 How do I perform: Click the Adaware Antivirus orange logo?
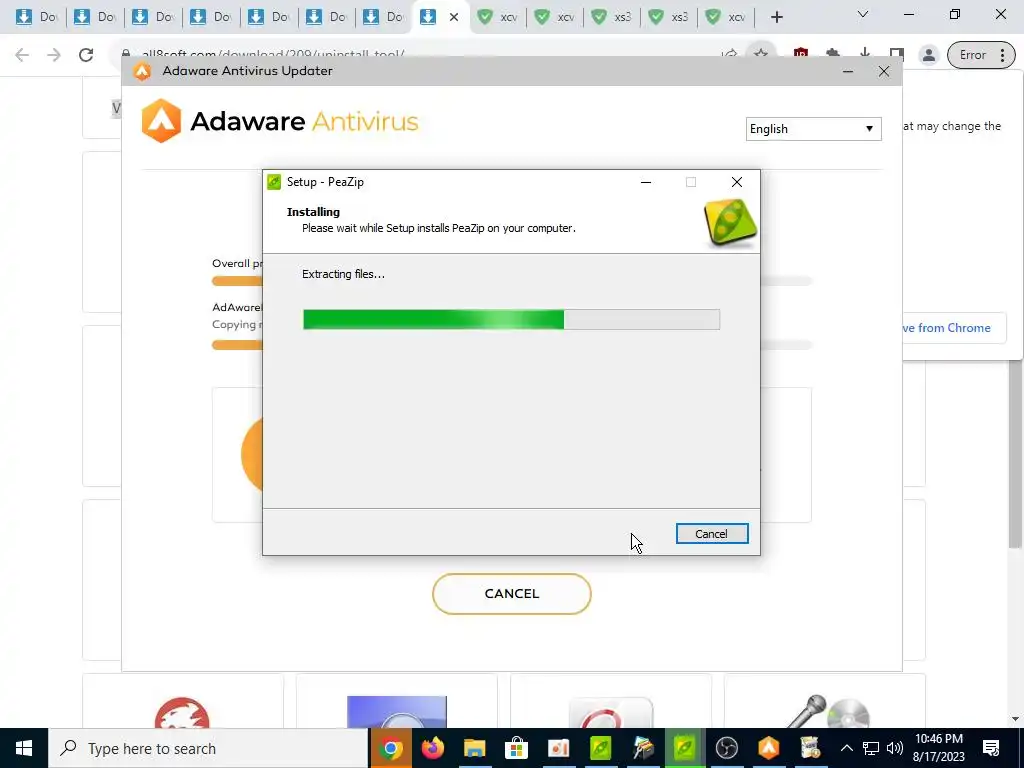pos(161,121)
